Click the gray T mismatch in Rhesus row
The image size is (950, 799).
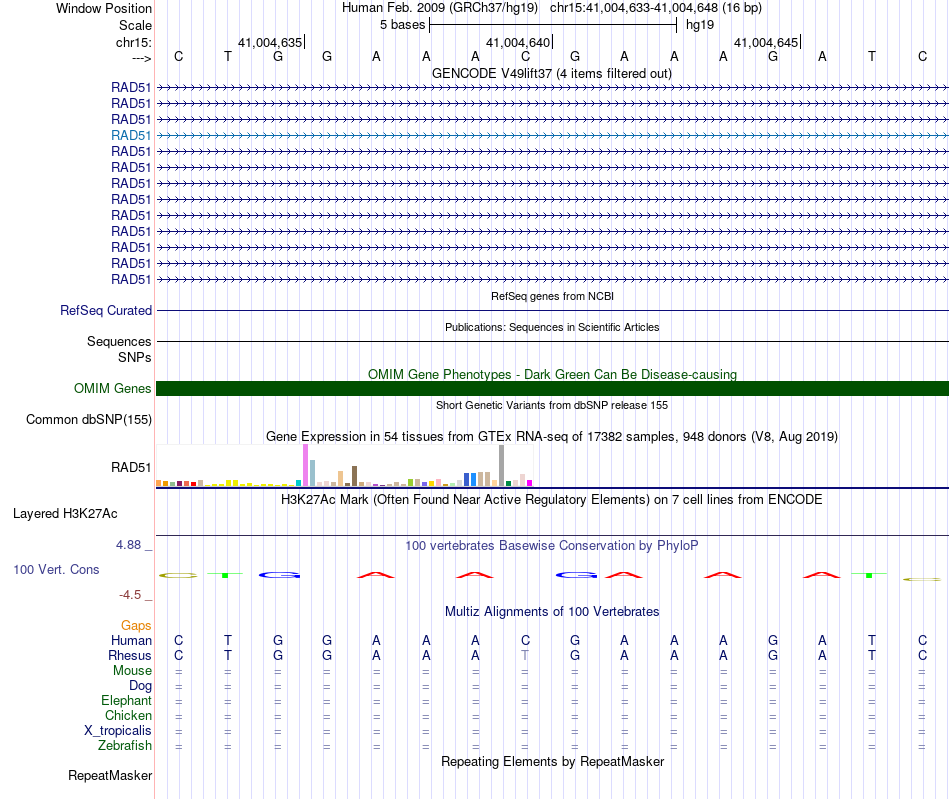(525, 655)
